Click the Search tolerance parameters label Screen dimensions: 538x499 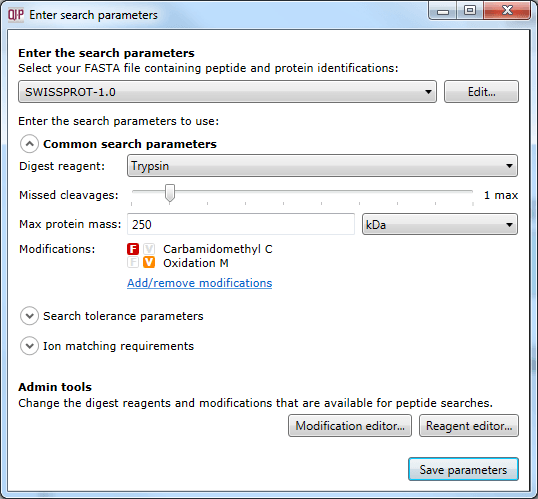[x=123, y=316]
